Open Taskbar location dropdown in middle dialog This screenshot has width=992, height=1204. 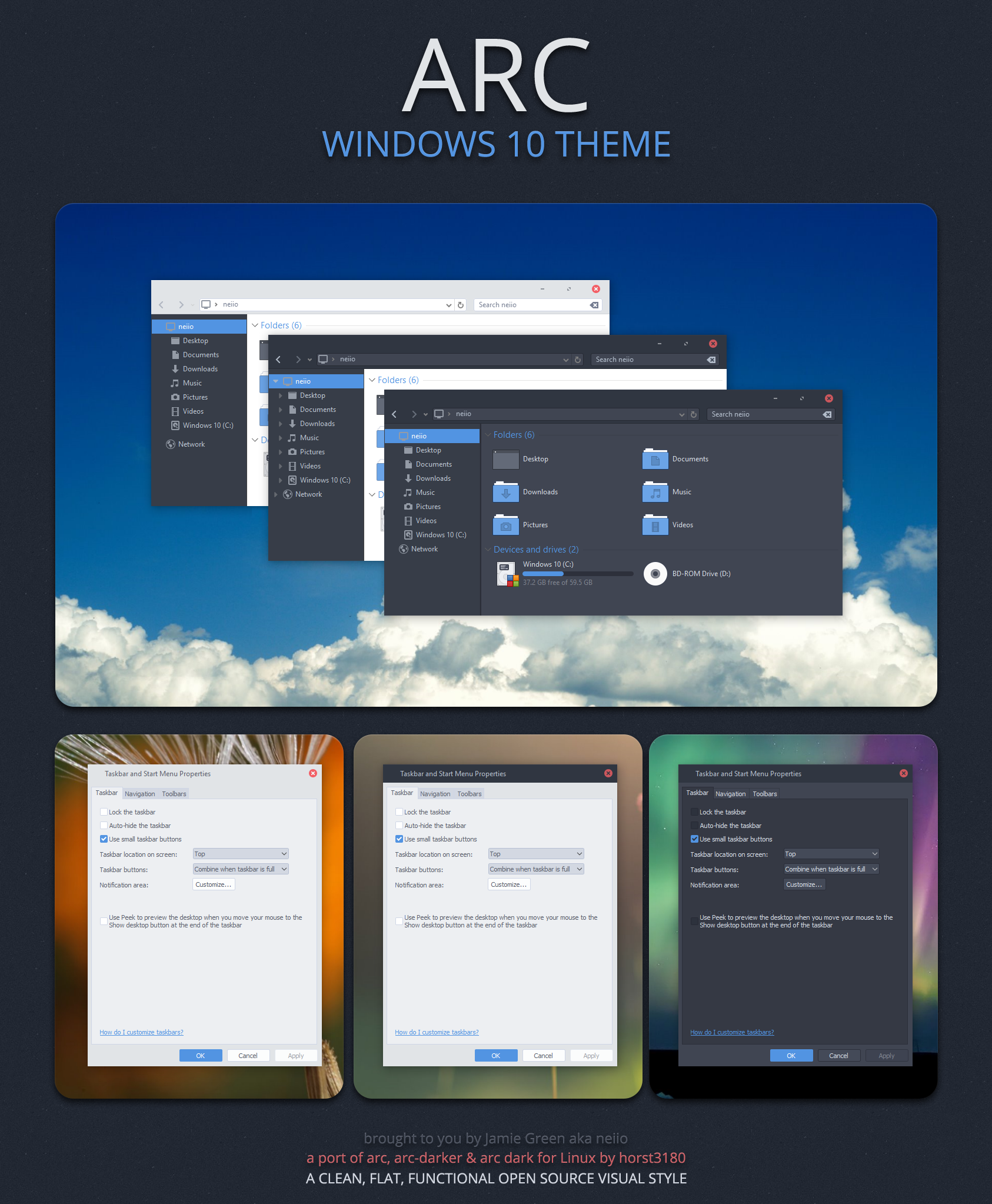pos(536,854)
